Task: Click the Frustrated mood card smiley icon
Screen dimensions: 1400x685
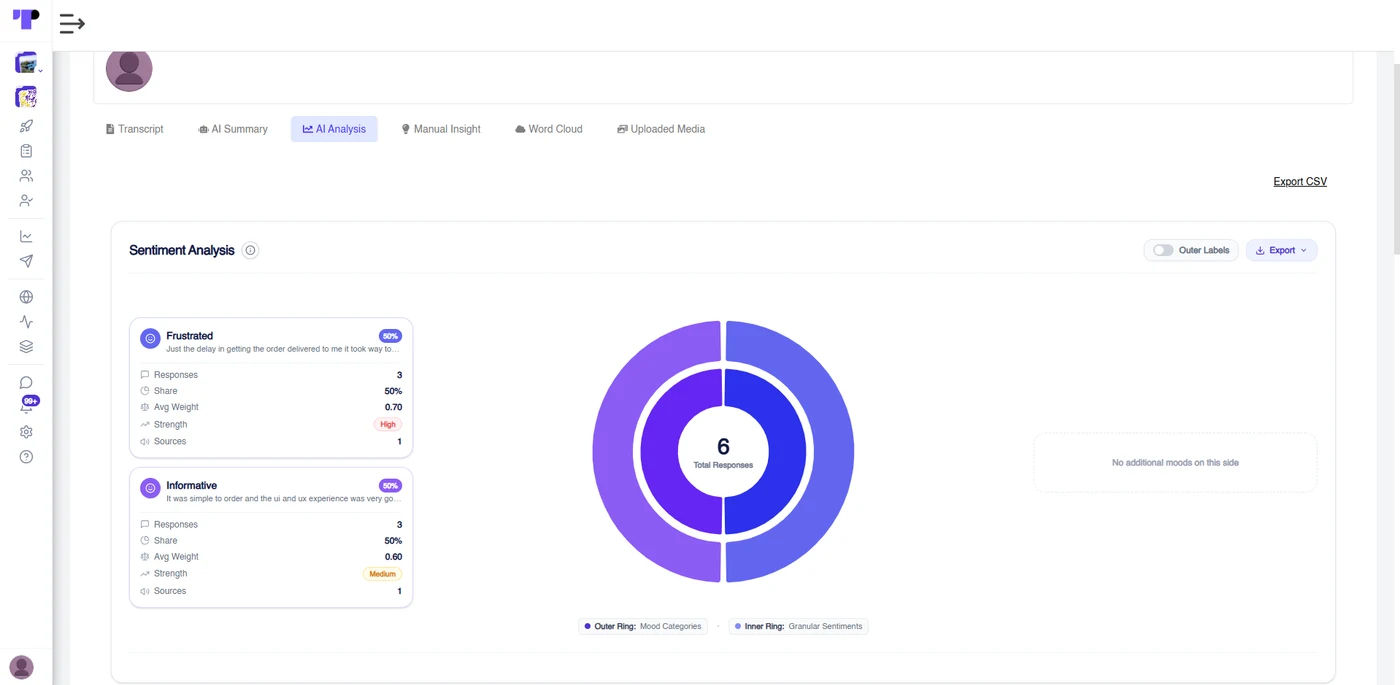Action: click(x=150, y=339)
